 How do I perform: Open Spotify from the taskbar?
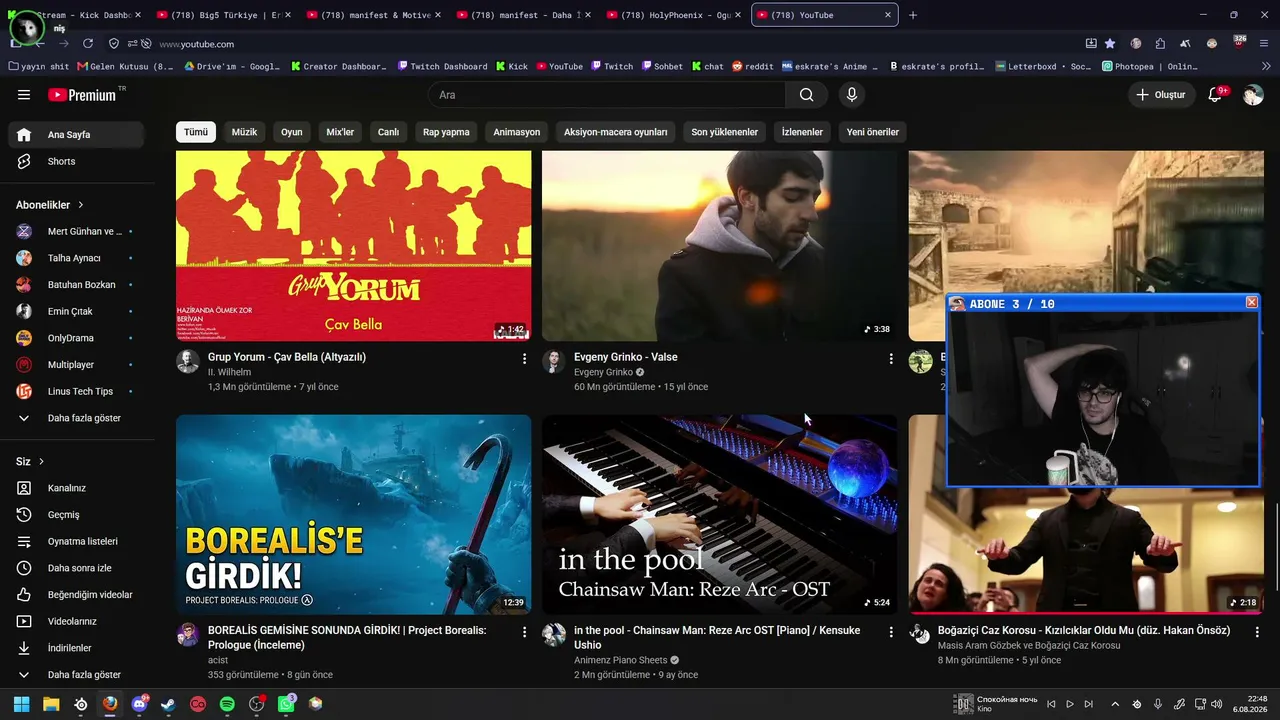coord(227,704)
